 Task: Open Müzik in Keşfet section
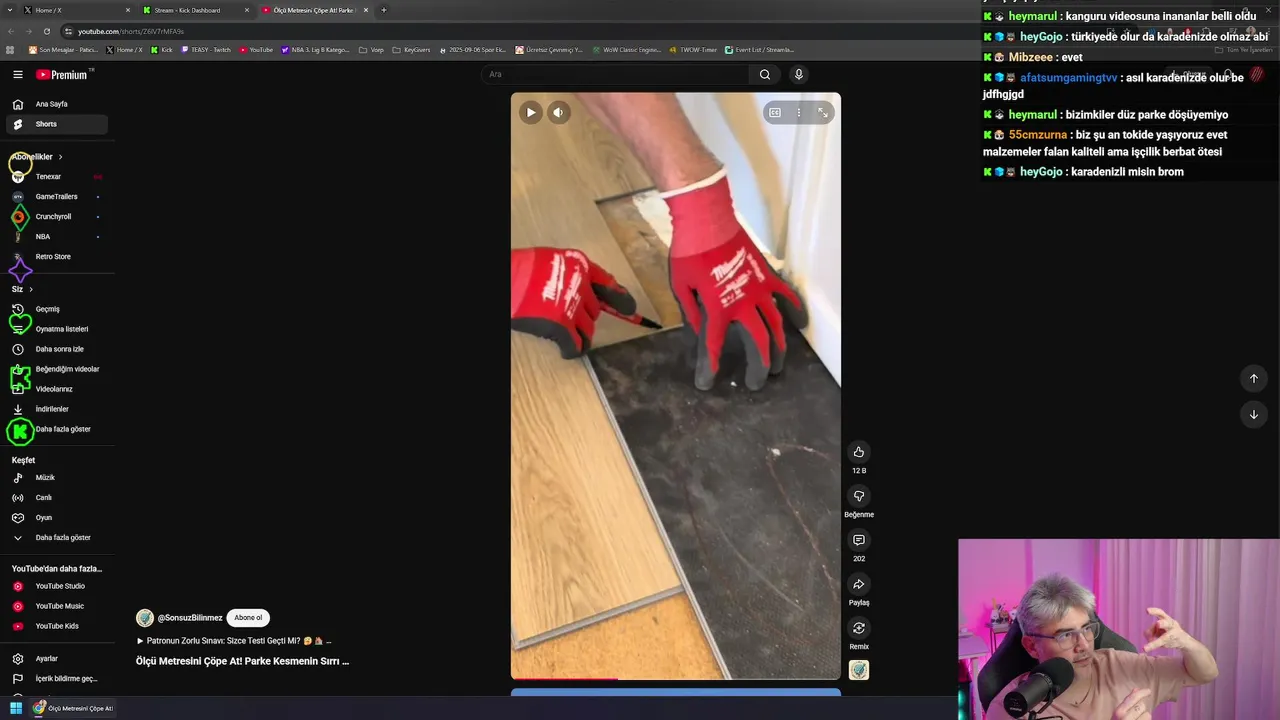click(56, 478)
